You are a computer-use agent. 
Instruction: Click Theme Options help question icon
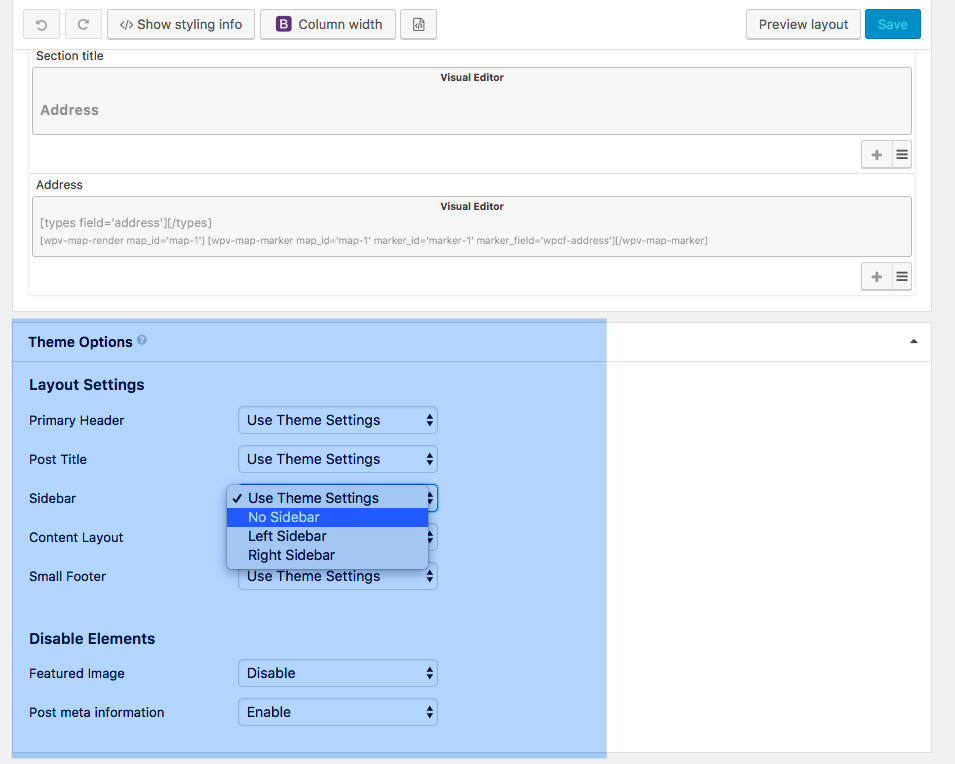142,340
